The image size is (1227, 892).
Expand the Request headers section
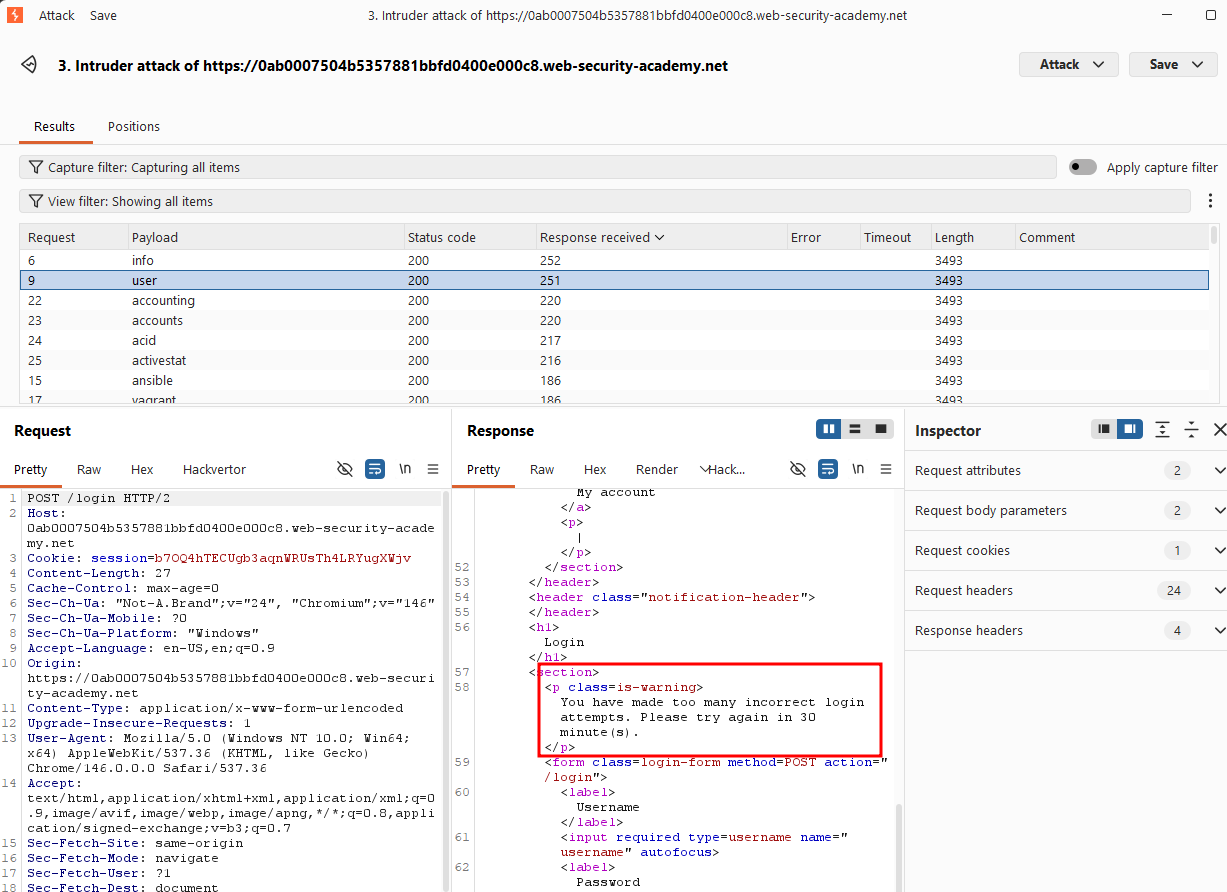coord(1065,590)
